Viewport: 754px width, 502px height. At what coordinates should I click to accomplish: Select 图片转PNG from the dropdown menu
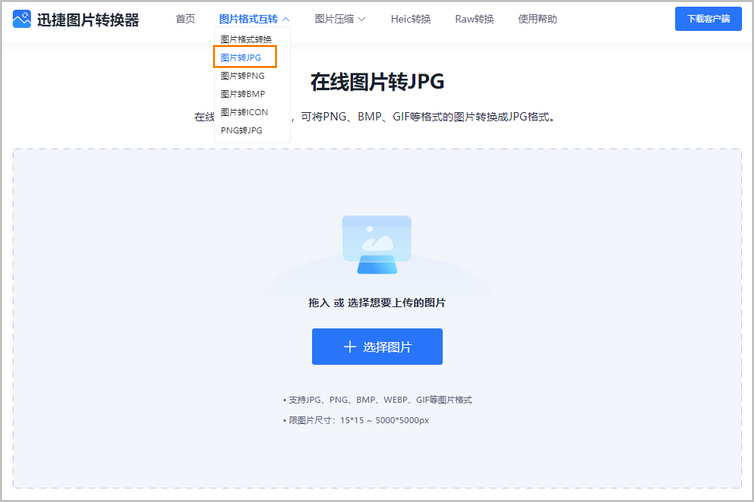pyautogui.click(x=242, y=76)
